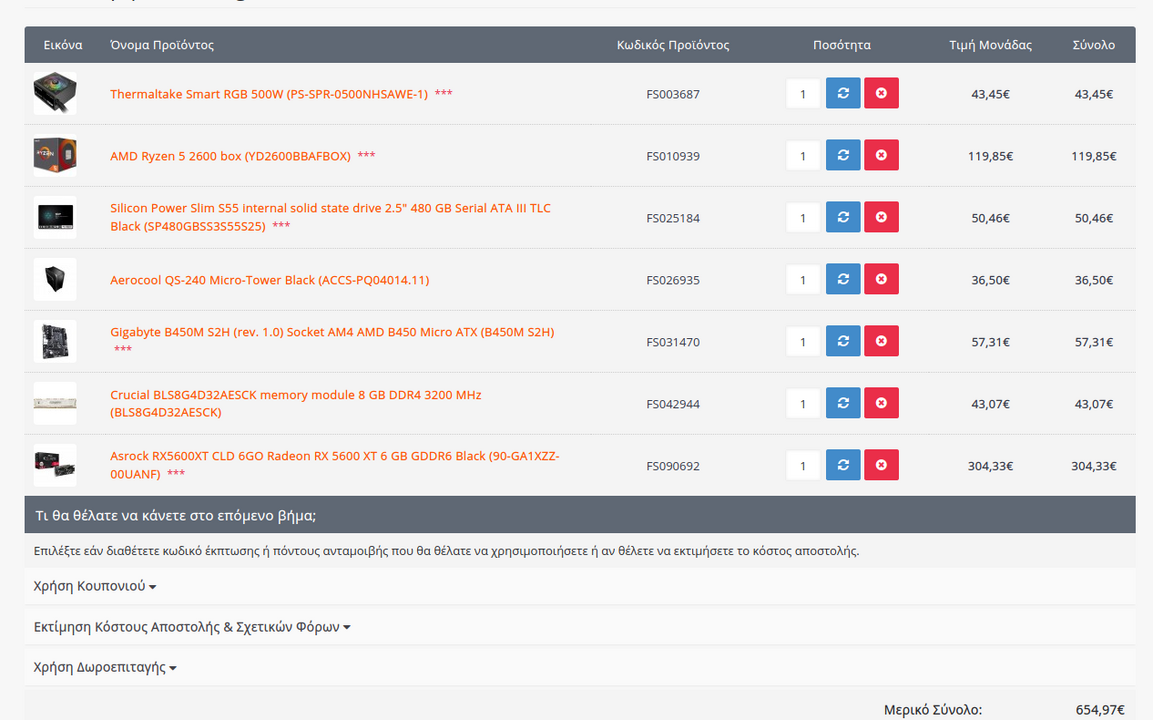
Task: Open Crucial memory module image
Action: (x=55, y=403)
